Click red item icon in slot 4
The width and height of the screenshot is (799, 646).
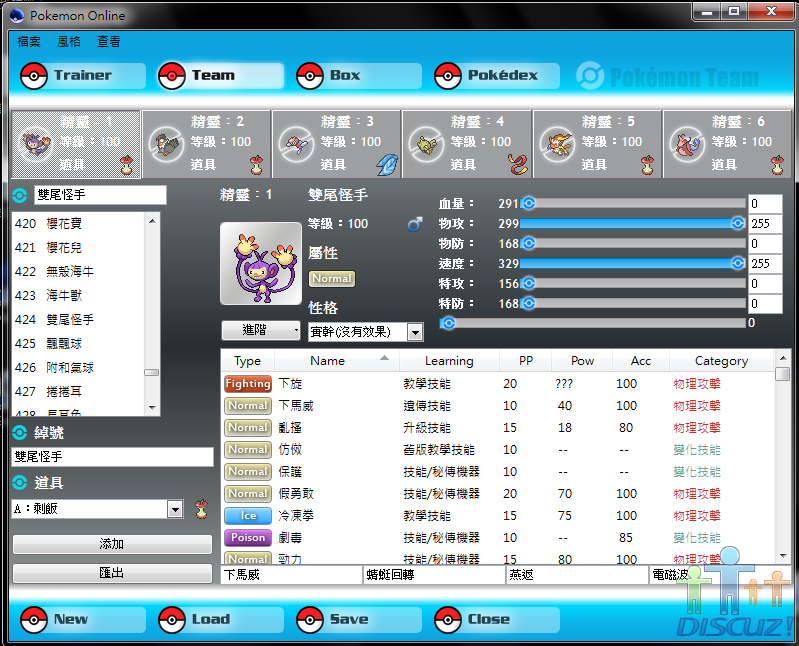518,165
